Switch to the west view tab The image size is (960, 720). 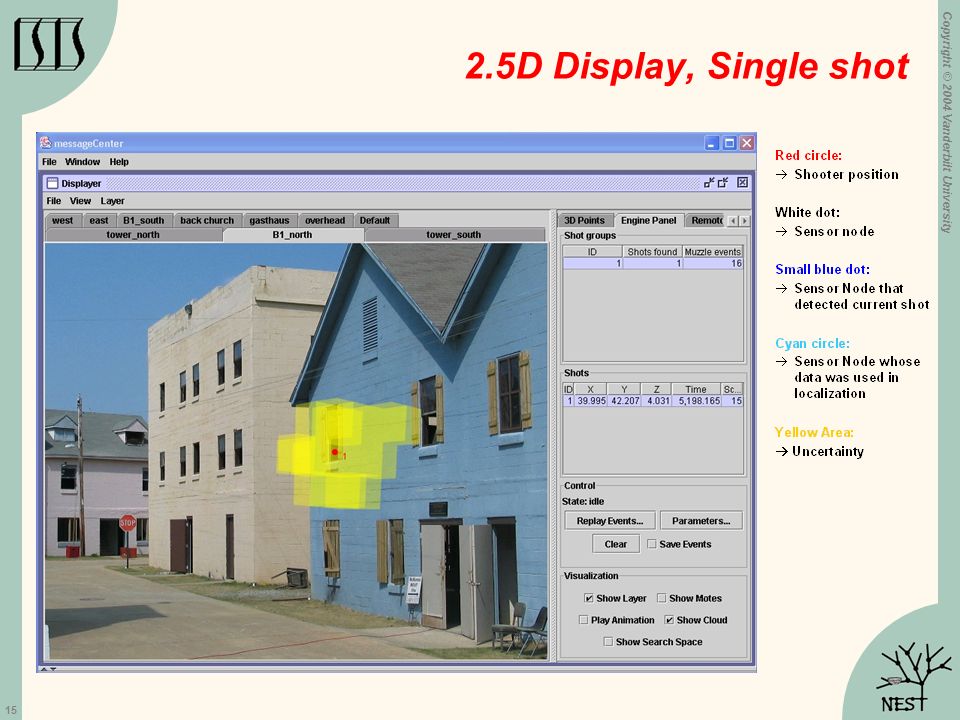click(62, 220)
